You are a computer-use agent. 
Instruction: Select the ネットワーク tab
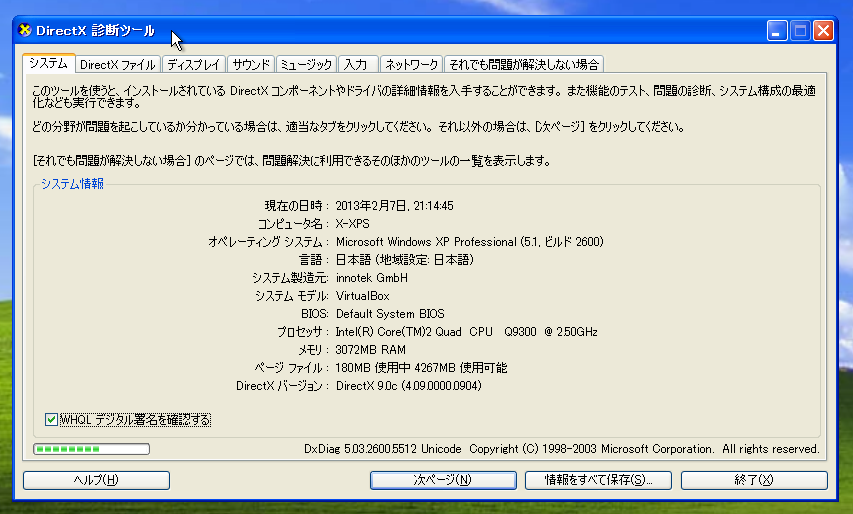pyautogui.click(x=411, y=65)
